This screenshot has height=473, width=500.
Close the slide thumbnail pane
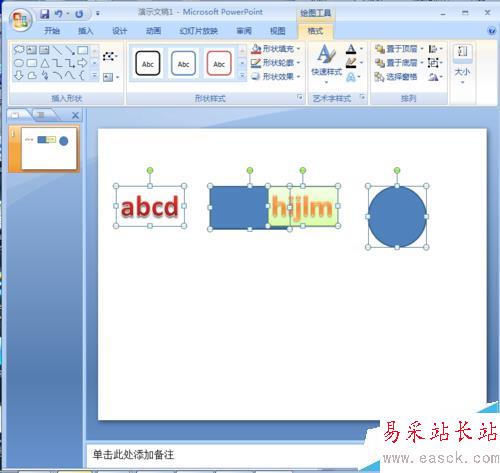click(75, 115)
